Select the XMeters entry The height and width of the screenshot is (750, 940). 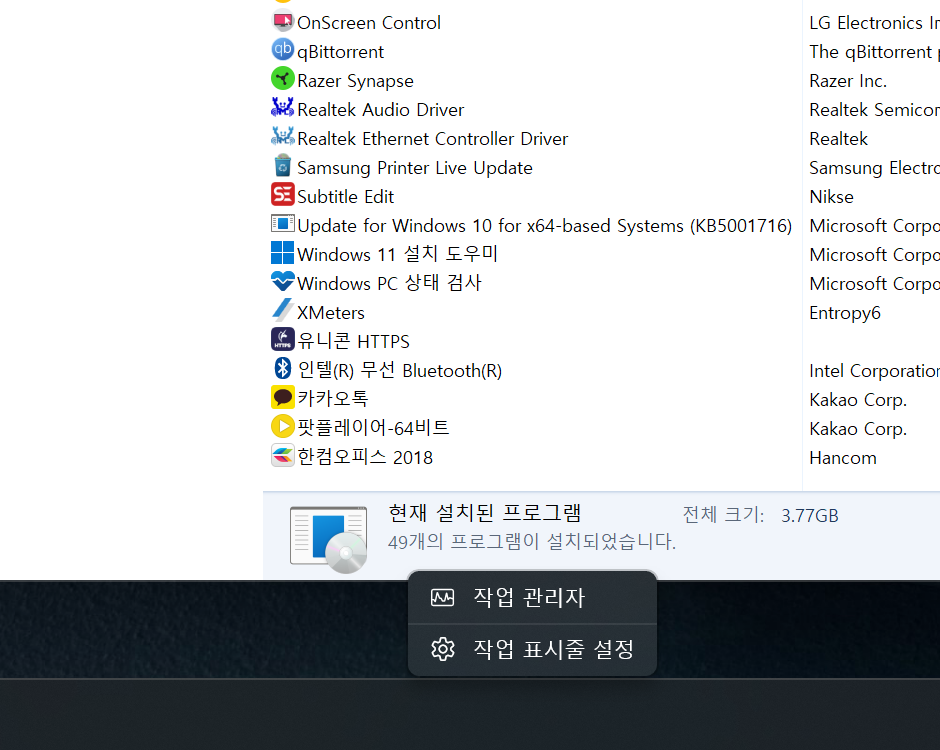coord(331,313)
